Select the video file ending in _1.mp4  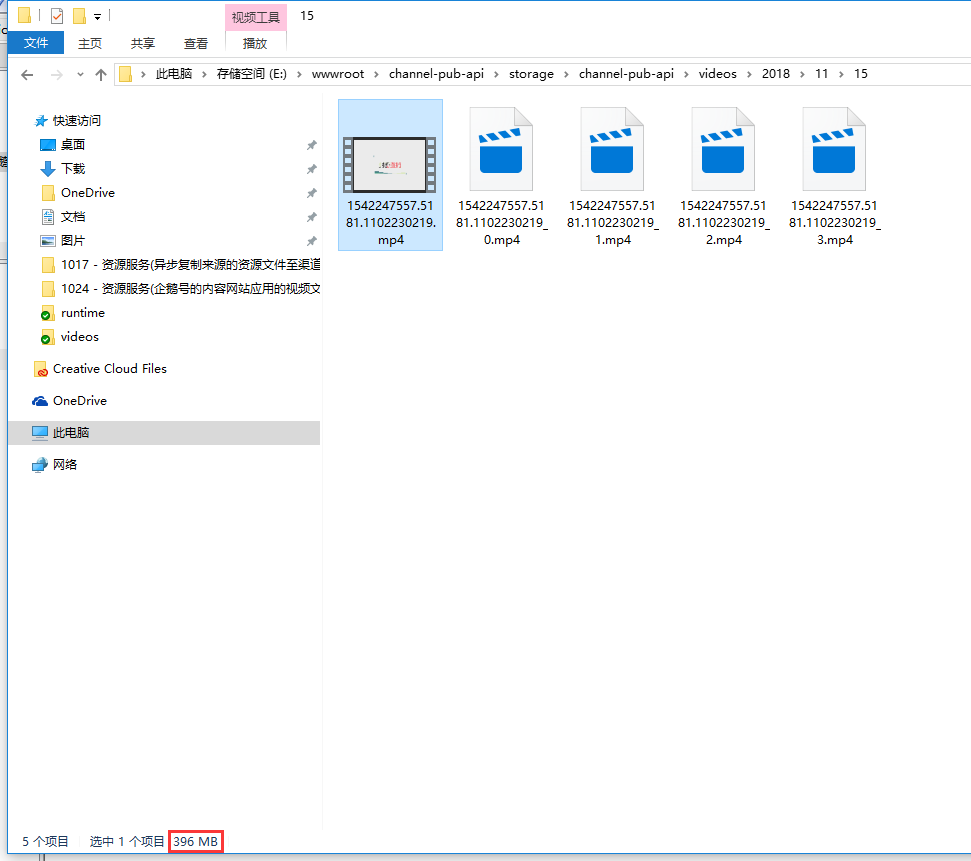(x=612, y=177)
